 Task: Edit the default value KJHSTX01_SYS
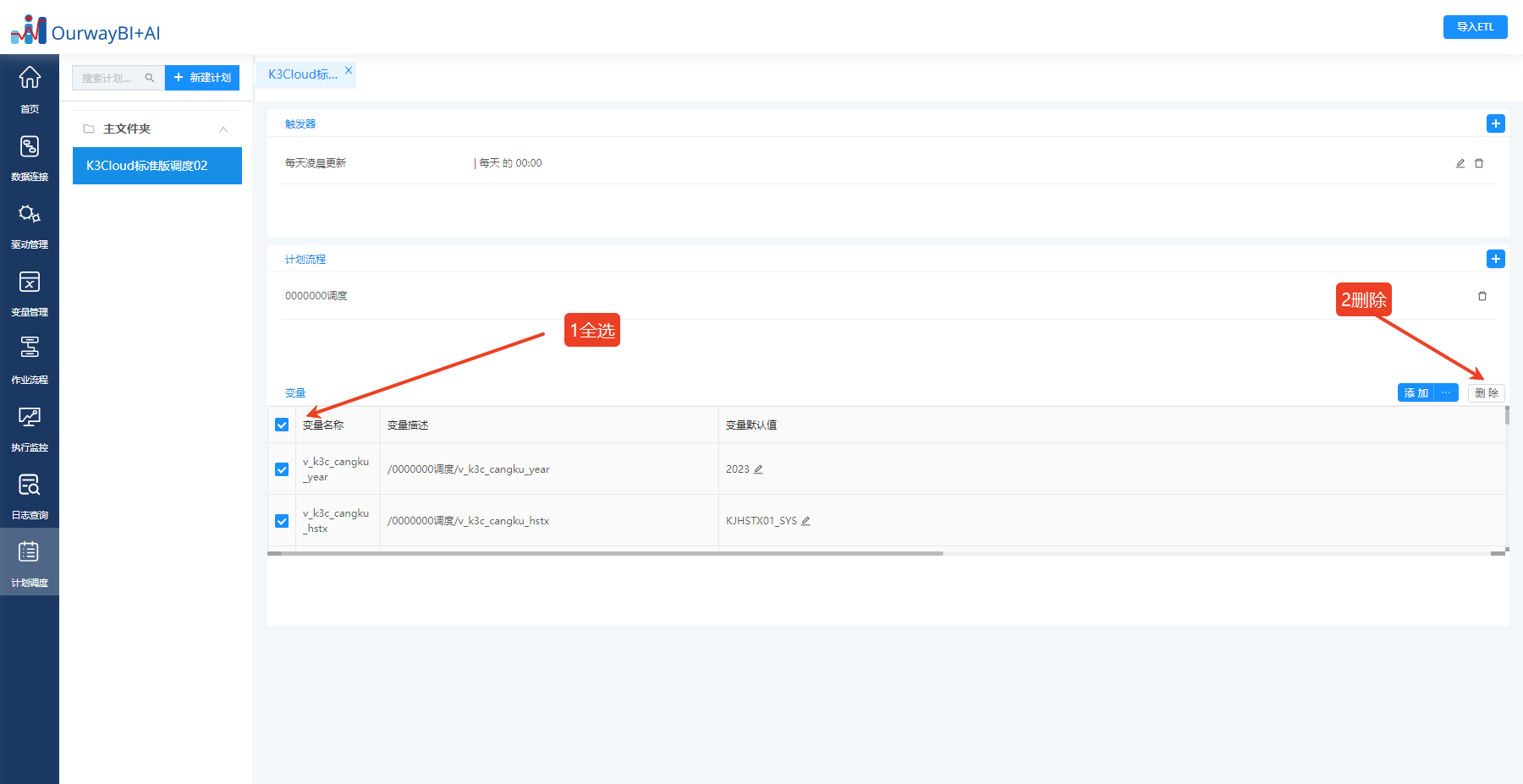pos(805,521)
